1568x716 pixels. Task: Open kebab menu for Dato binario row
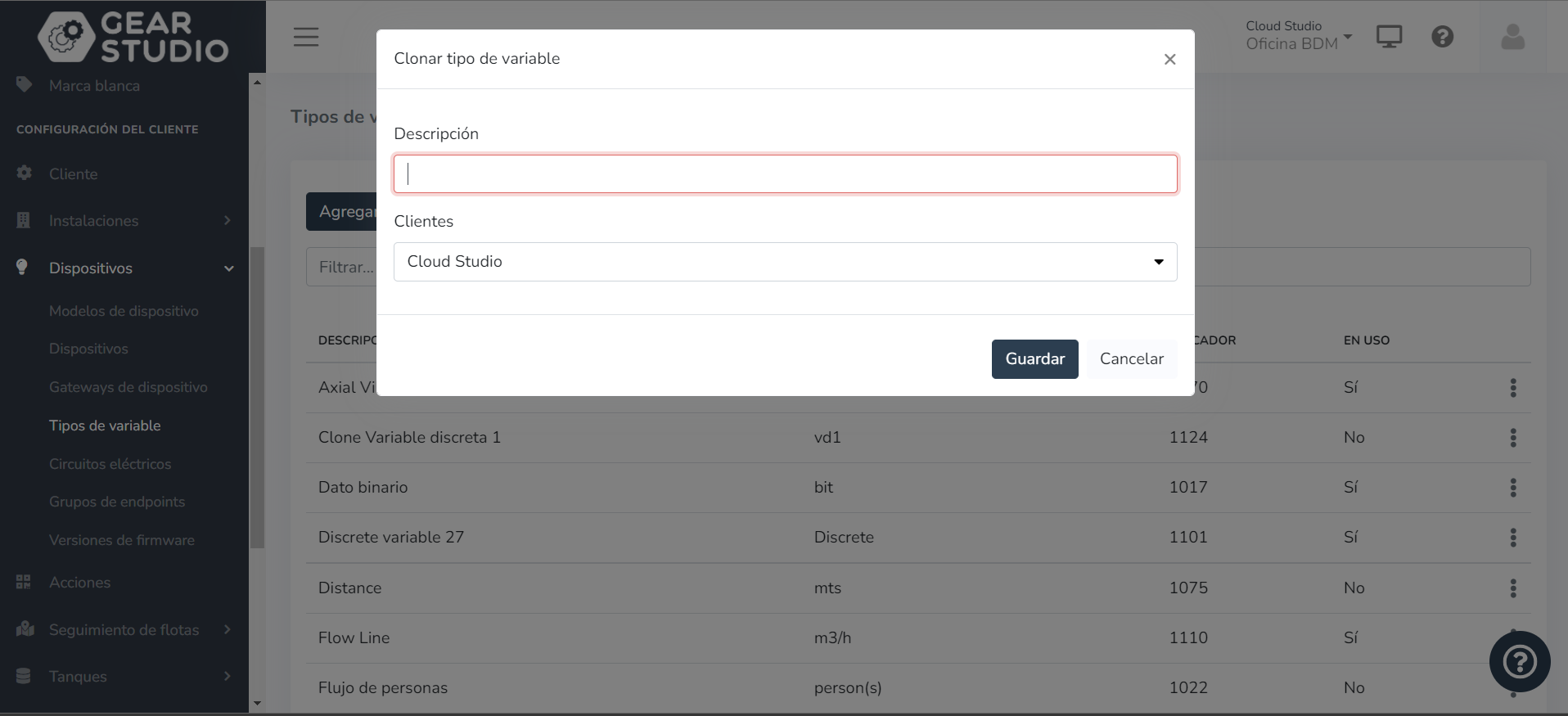click(1512, 488)
